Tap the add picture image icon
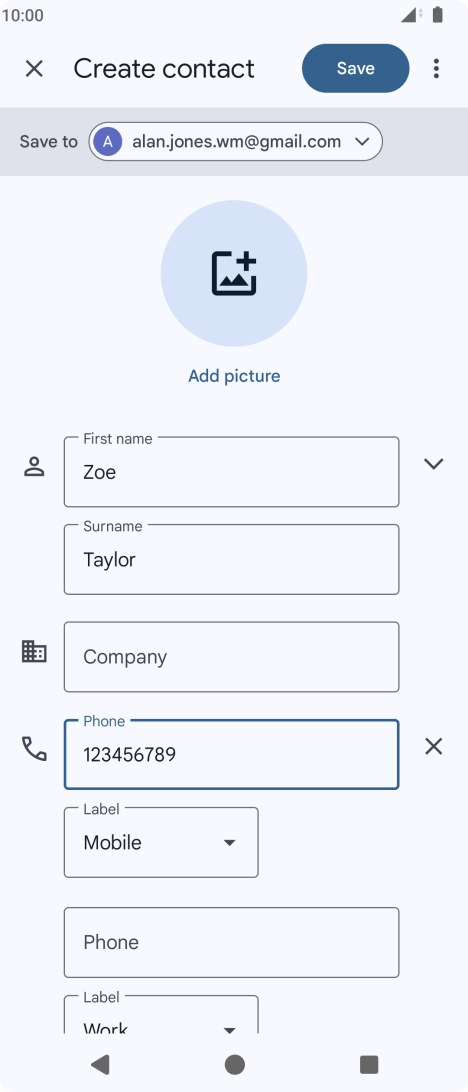Viewport: 468px width, 1092px height. pos(234,273)
